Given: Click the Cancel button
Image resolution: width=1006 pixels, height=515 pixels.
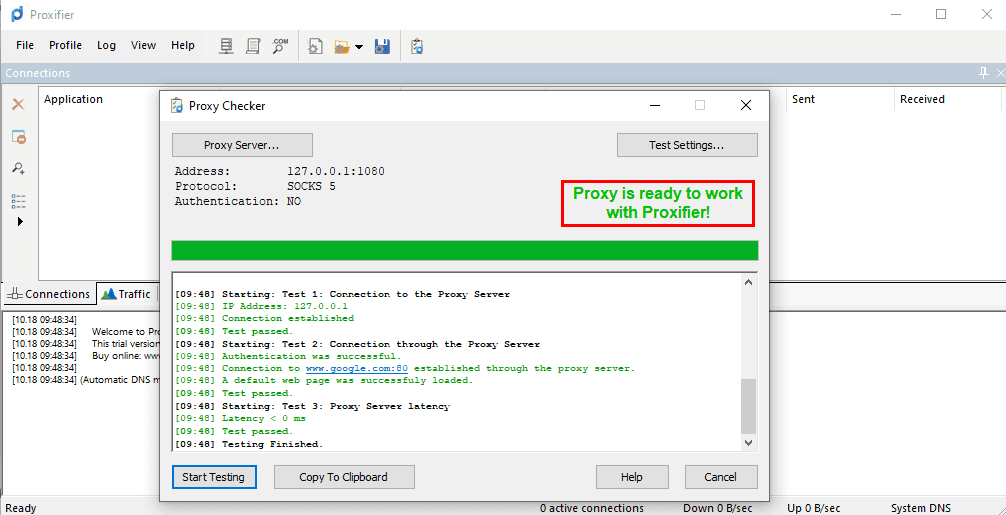Looking at the screenshot, I should (x=721, y=477).
